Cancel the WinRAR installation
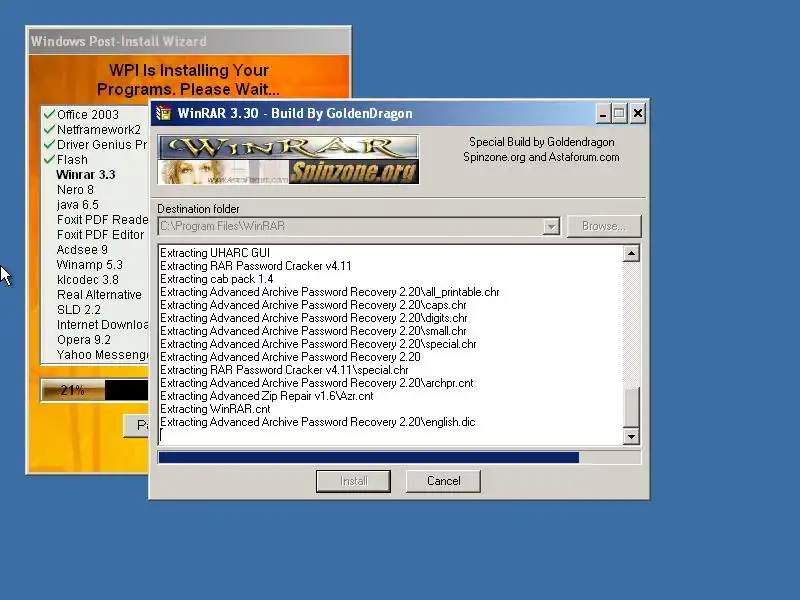Viewport: 800px width, 600px height. [x=443, y=481]
